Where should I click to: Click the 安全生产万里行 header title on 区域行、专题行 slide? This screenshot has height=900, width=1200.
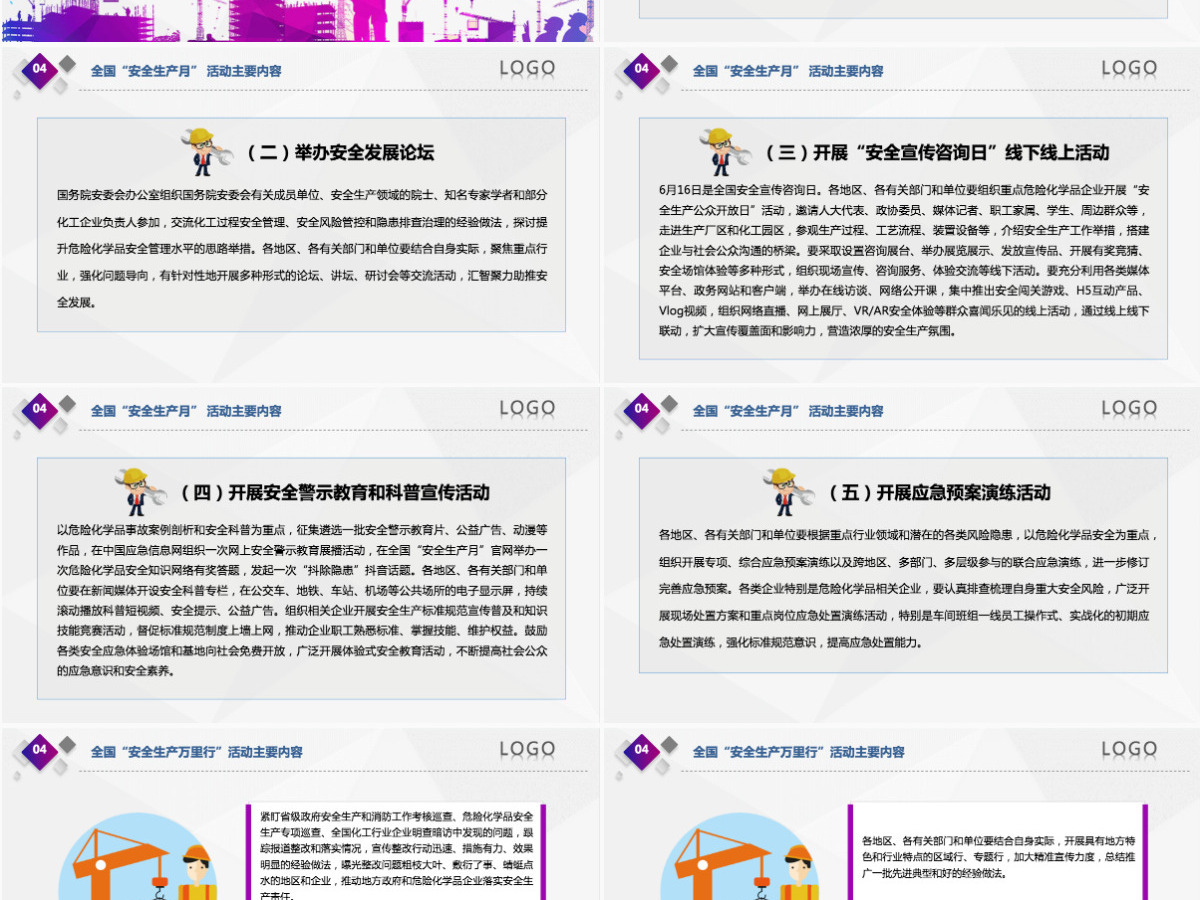[x=799, y=752]
